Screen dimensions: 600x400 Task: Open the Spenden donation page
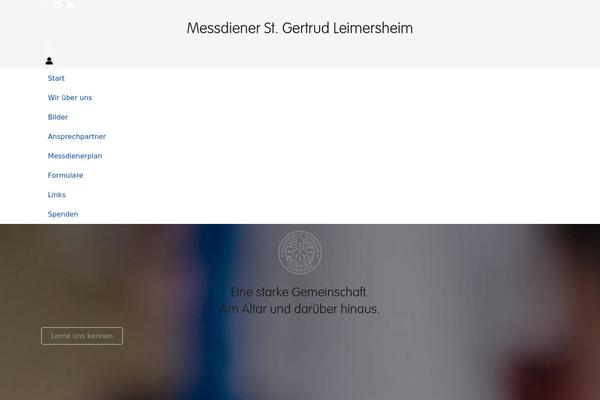coord(63,214)
